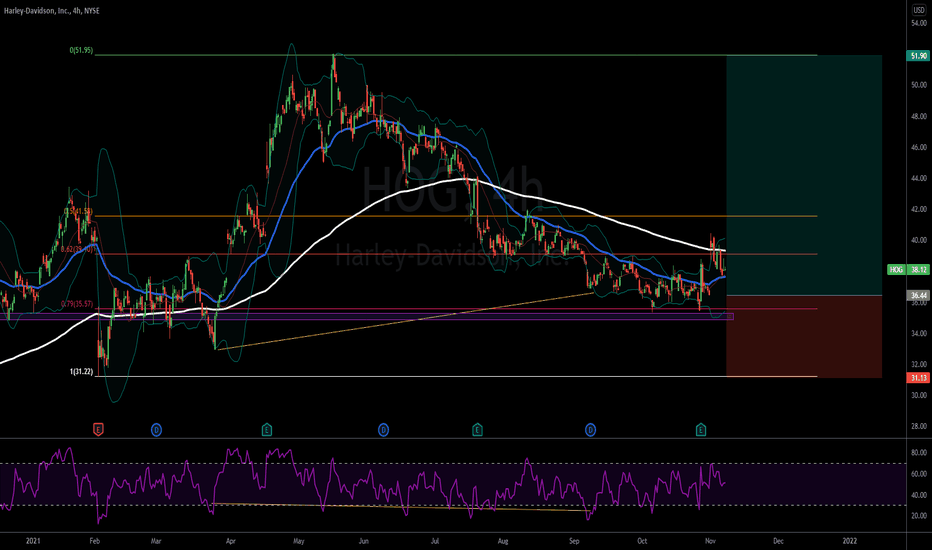The height and width of the screenshot is (550, 932).
Task: Select the 0.62(39.40) Fibonacci level label
Action: pyautogui.click(x=77, y=250)
